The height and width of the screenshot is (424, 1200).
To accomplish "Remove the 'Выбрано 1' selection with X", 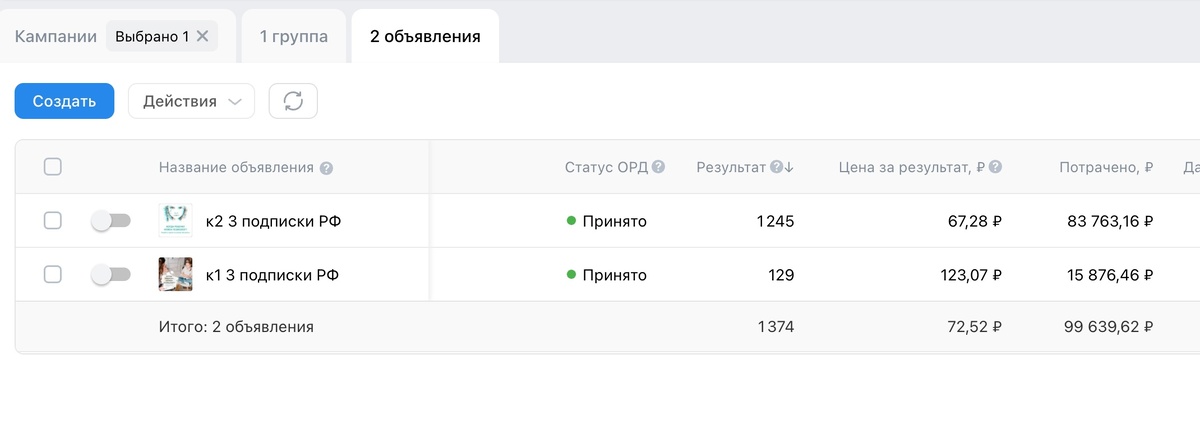I will tap(202, 37).
